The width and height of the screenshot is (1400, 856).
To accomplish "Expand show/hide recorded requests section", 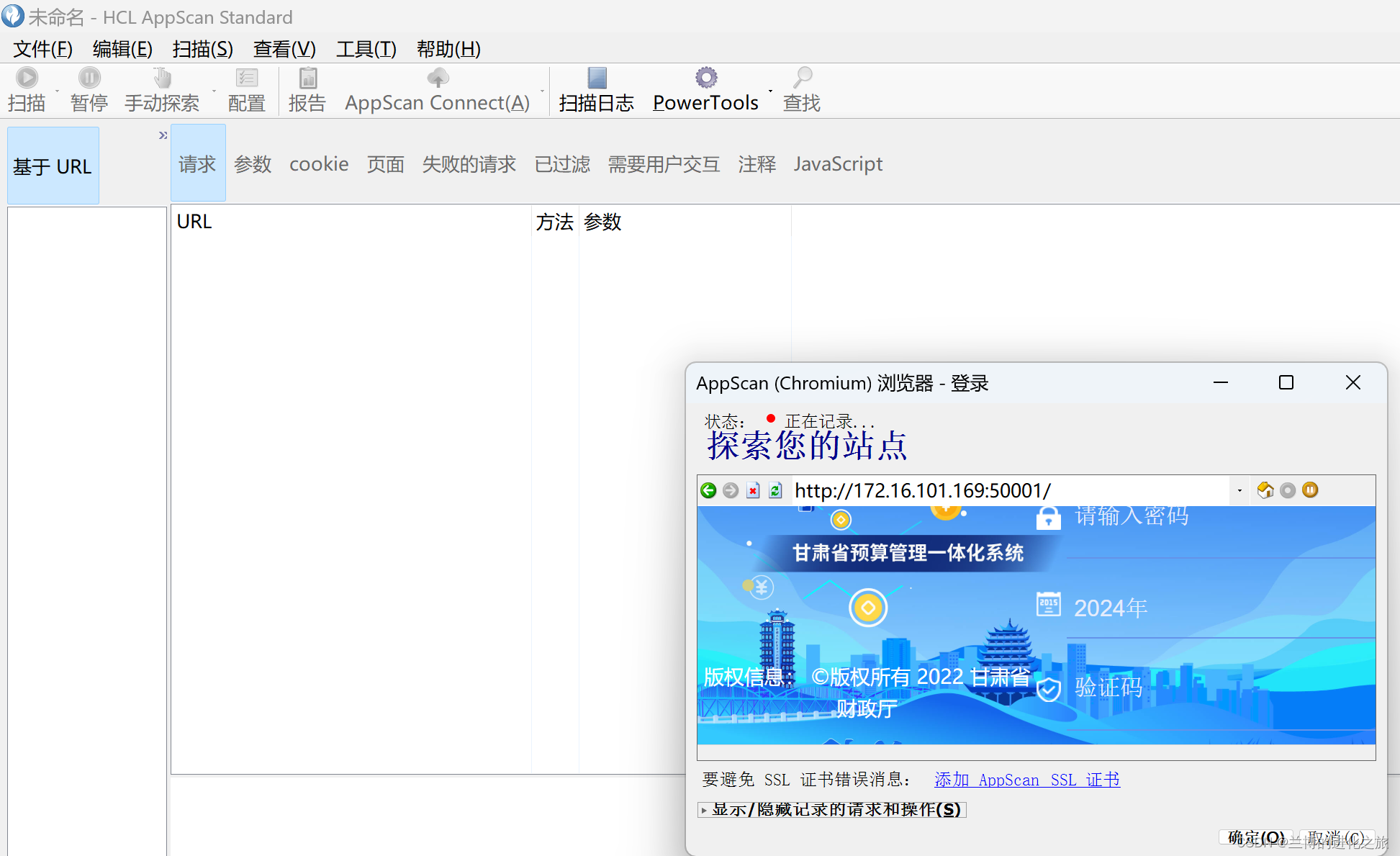I will click(831, 810).
